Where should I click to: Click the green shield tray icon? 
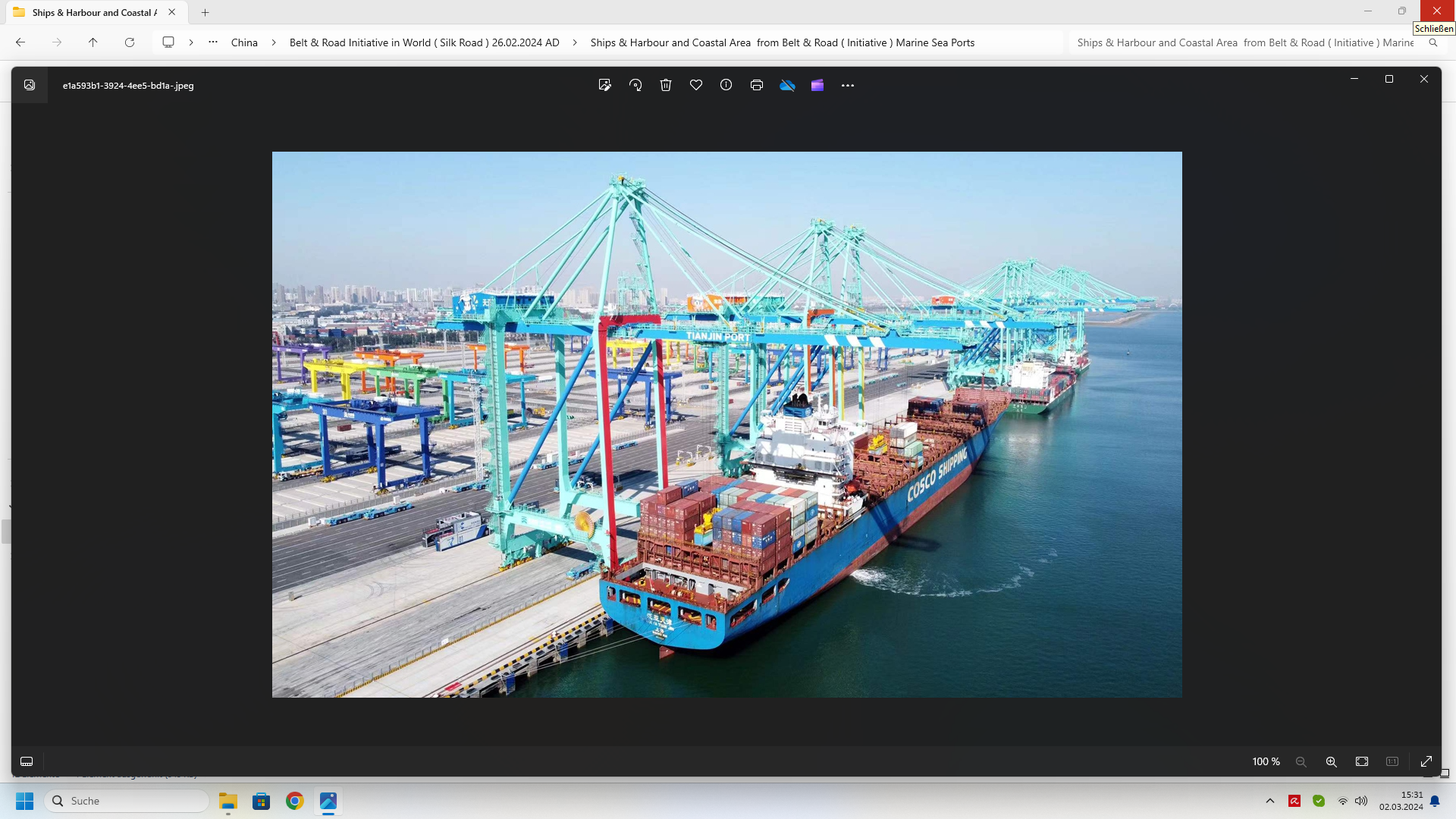[1319, 801]
